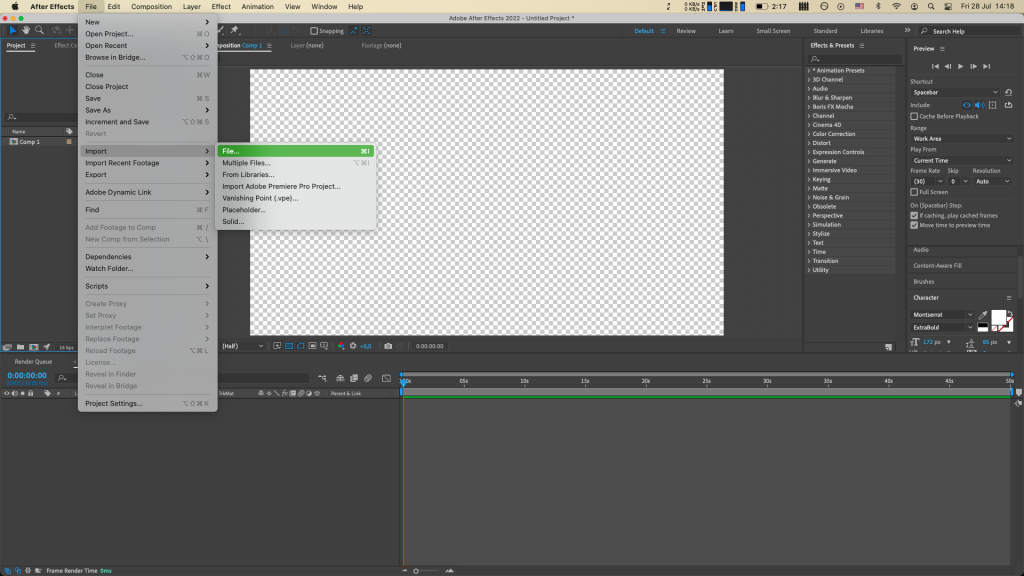Viewport: 1024px width, 576px height.
Task: Open the Composition menu in the menu bar
Action: (151, 6)
